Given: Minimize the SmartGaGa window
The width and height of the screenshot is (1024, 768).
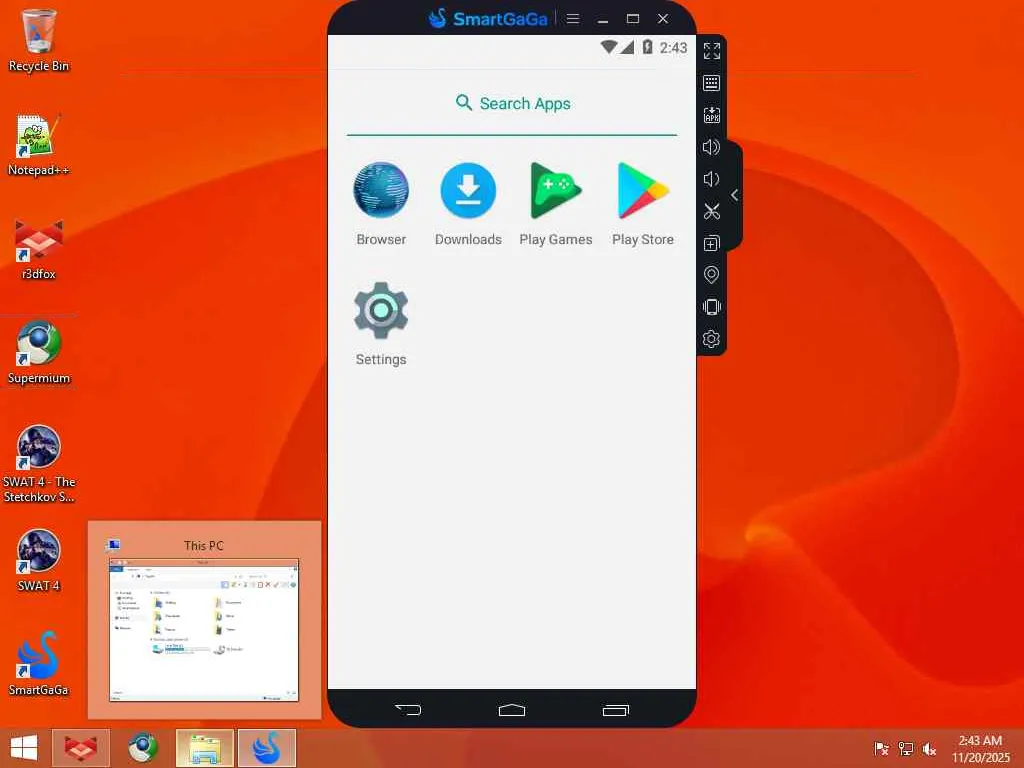Looking at the screenshot, I should click(603, 19).
